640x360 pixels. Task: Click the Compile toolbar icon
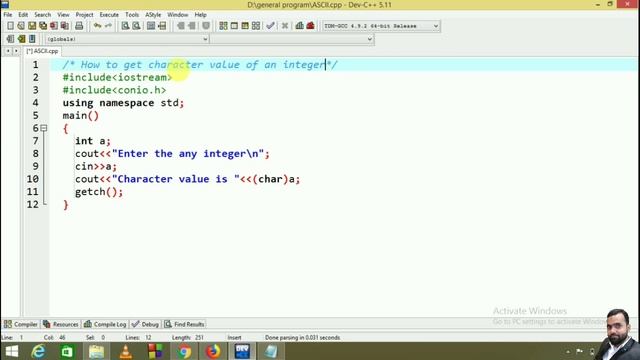click(x=223, y=26)
